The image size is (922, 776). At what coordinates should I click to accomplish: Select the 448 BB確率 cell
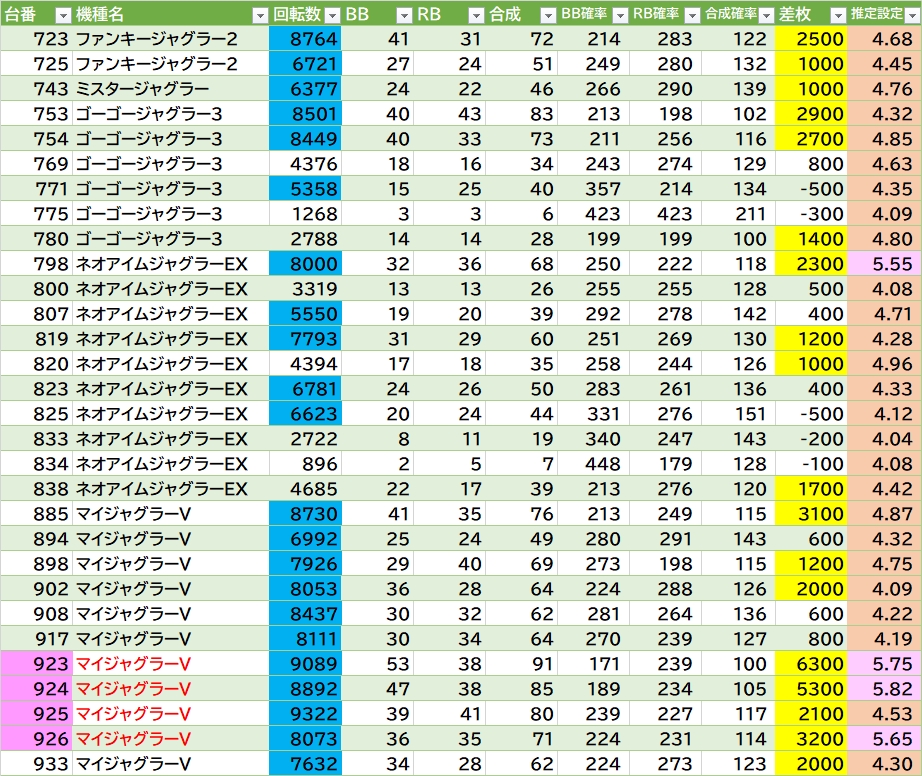(590, 464)
